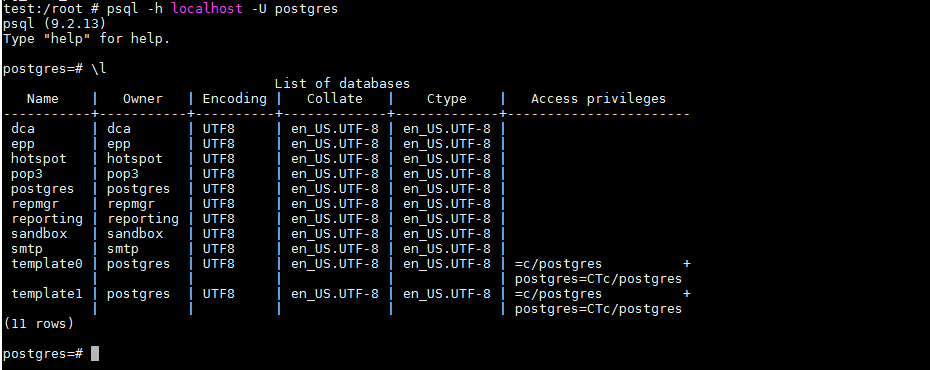930x370 pixels.
Task: Click the "psql (9.2.13)" version line
Action: click(x=55, y=24)
